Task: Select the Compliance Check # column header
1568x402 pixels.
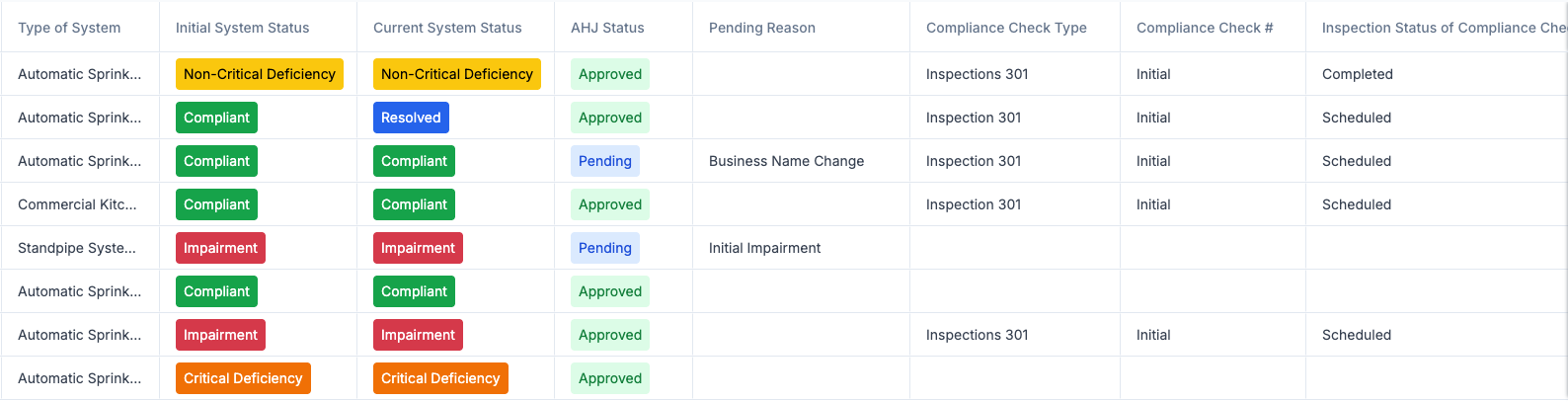Action: coord(1205,28)
